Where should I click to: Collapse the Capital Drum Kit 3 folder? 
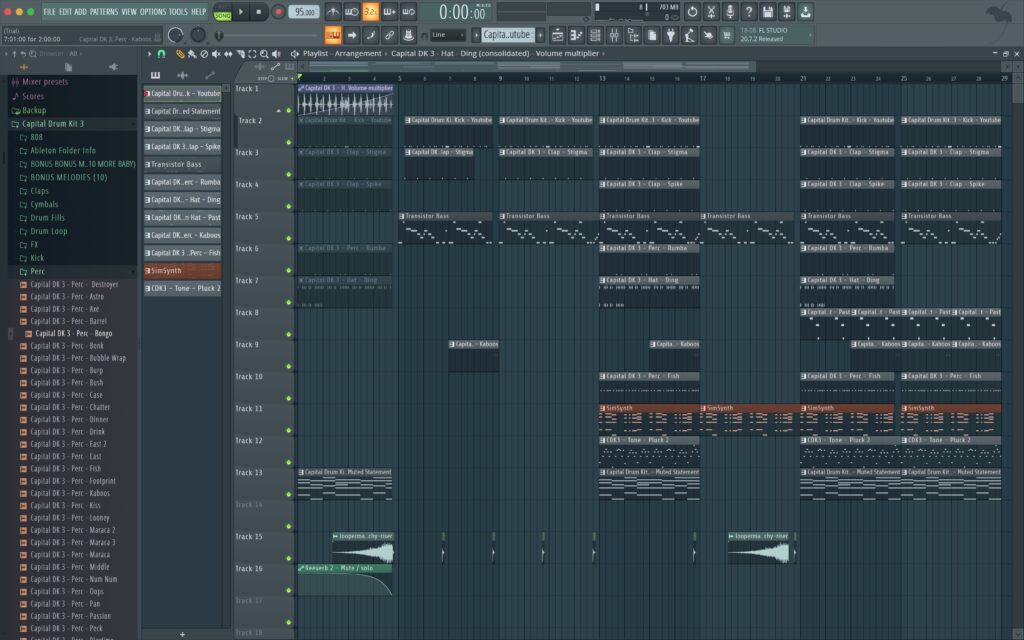tap(53, 123)
